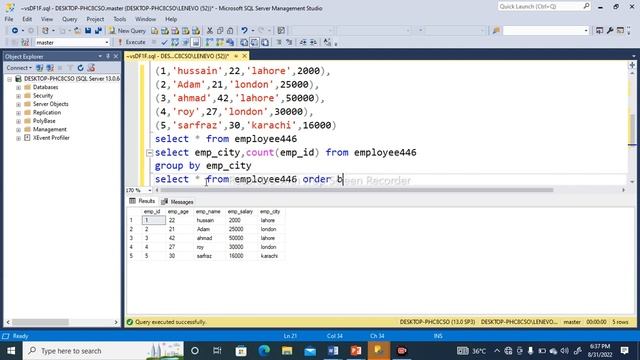Click the Copy icon in toolbar
Viewport: 640px width, 360px height.
220,31
